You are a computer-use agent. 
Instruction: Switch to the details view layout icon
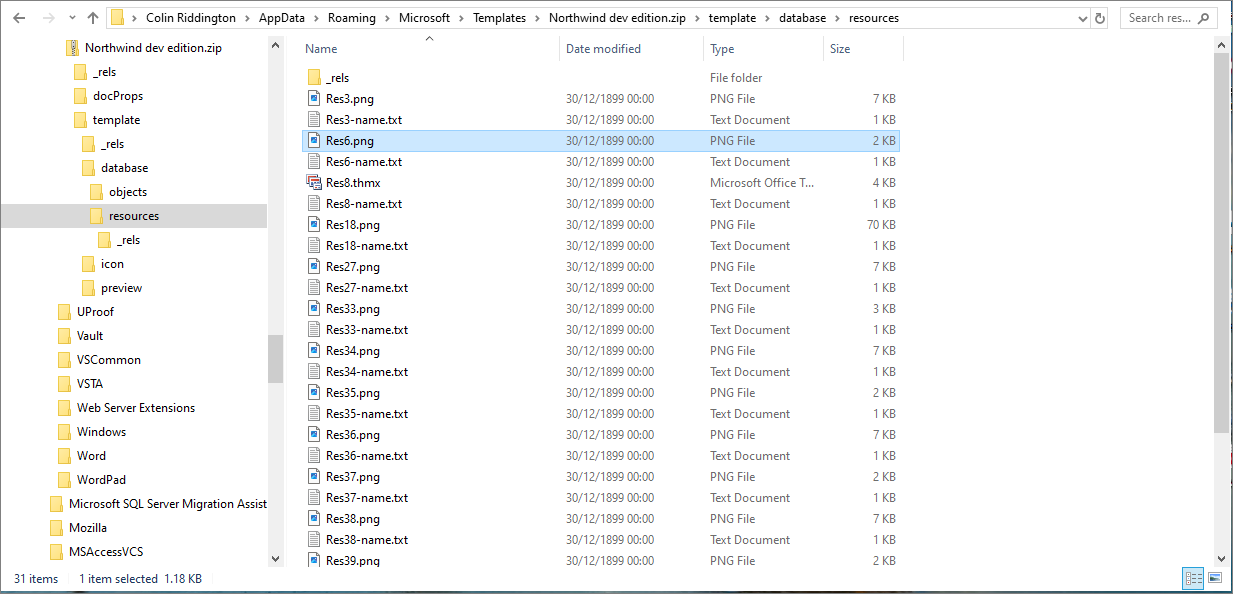[x=1193, y=578]
